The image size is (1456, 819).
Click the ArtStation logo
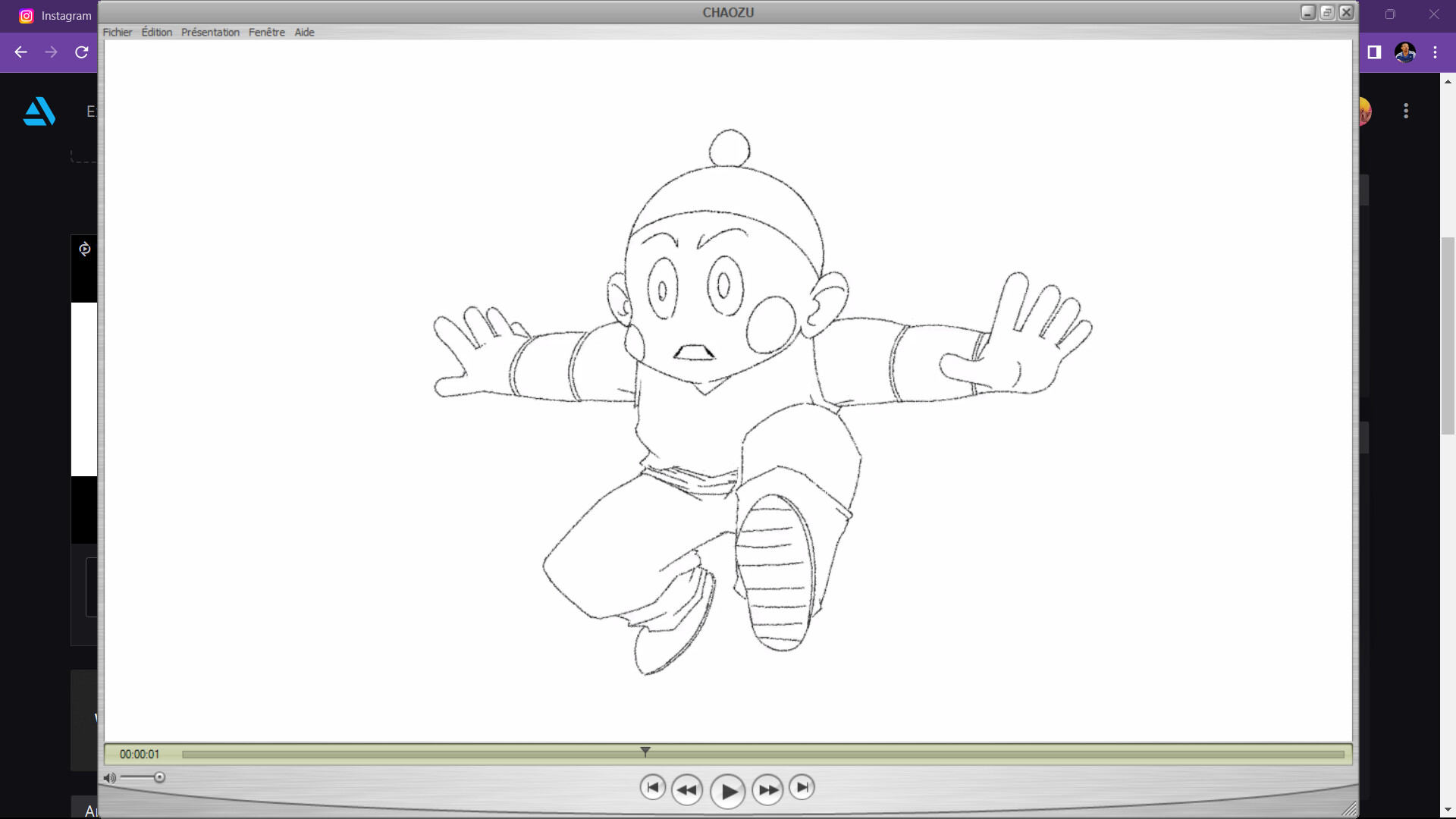(39, 111)
